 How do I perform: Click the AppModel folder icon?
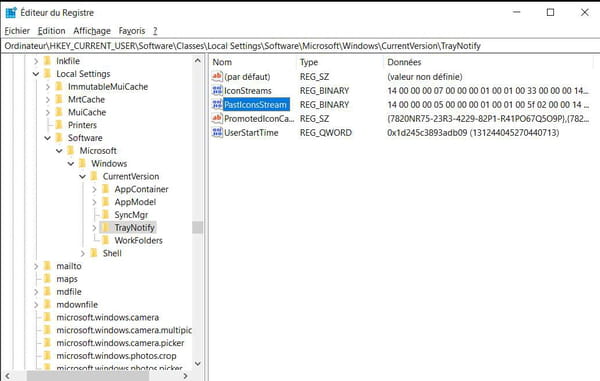click(106, 202)
